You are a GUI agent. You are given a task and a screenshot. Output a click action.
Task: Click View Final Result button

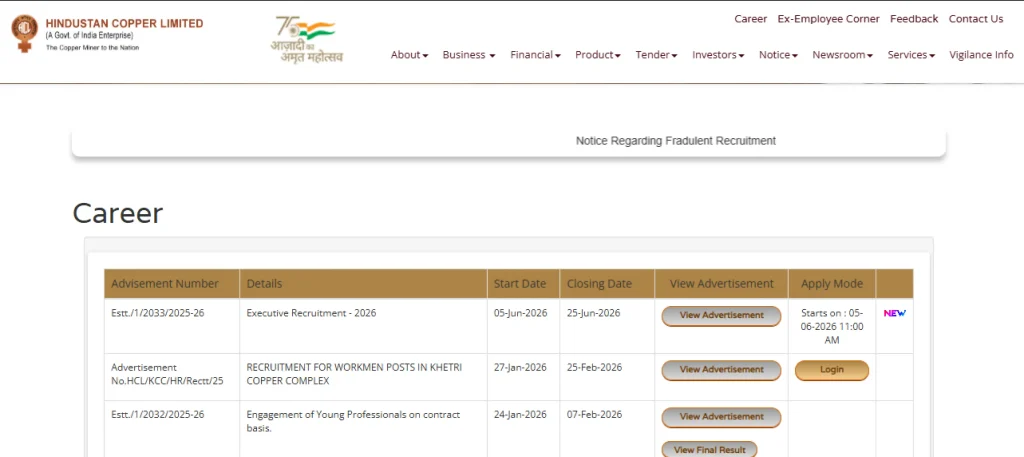point(709,450)
